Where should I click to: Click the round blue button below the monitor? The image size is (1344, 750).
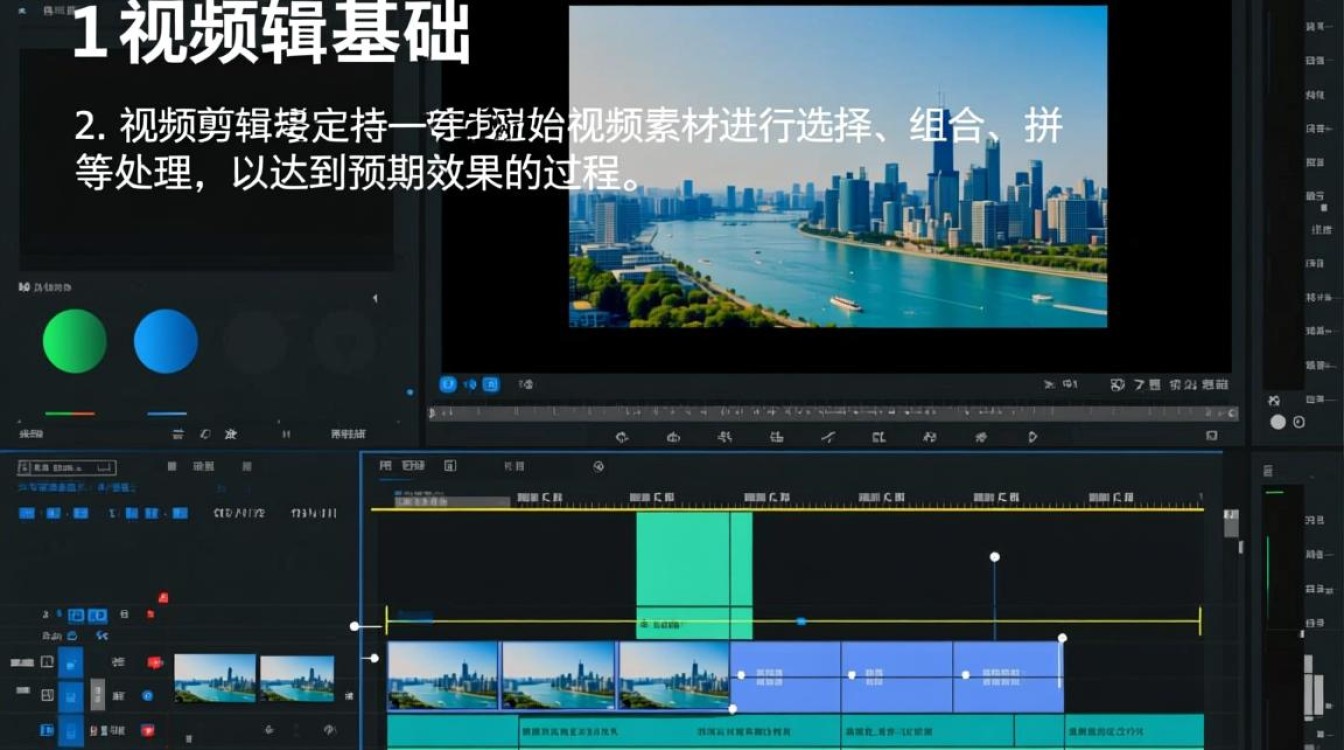pos(448,384)
